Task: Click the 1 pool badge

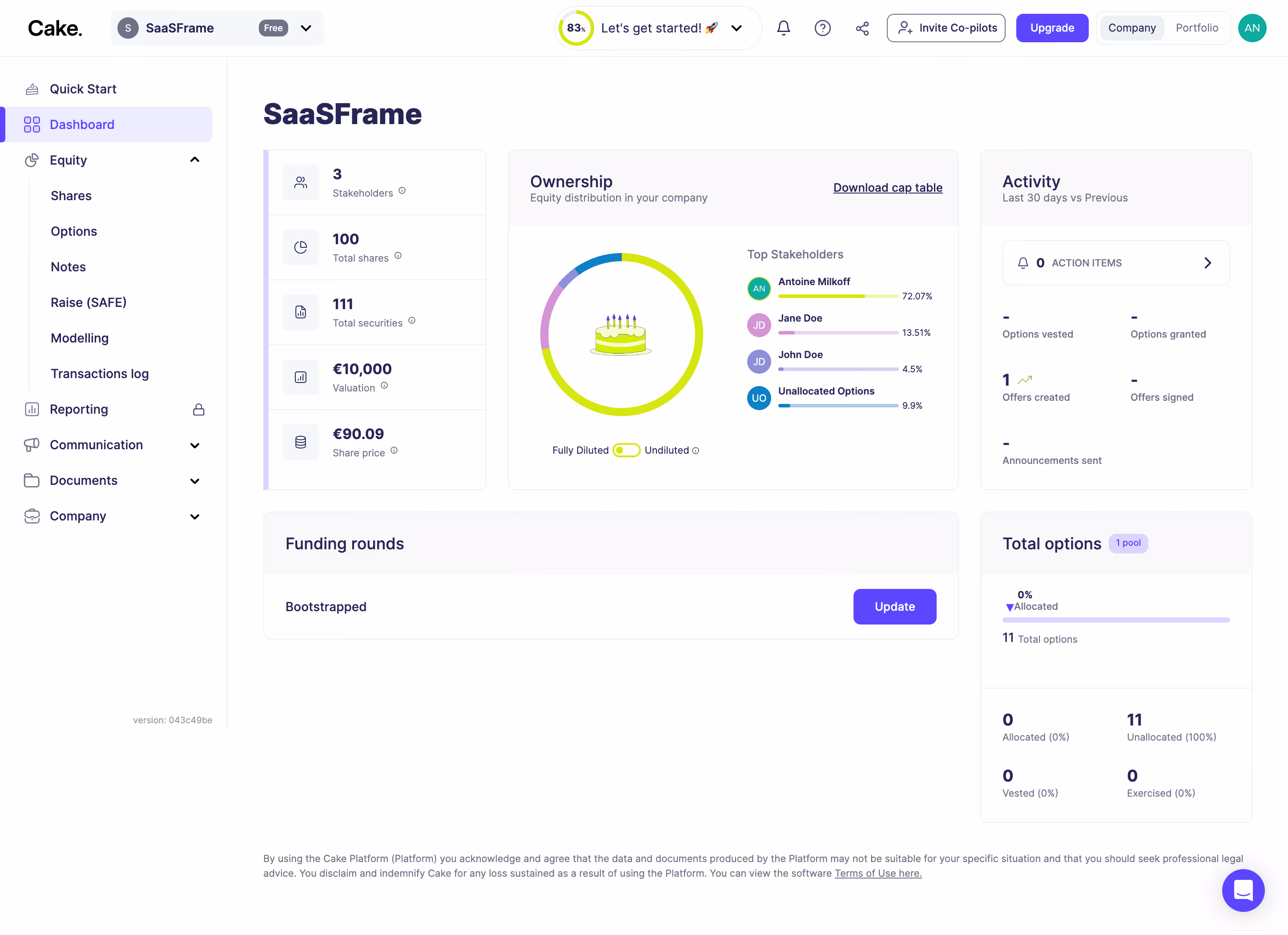Action: click(1128, 543)
